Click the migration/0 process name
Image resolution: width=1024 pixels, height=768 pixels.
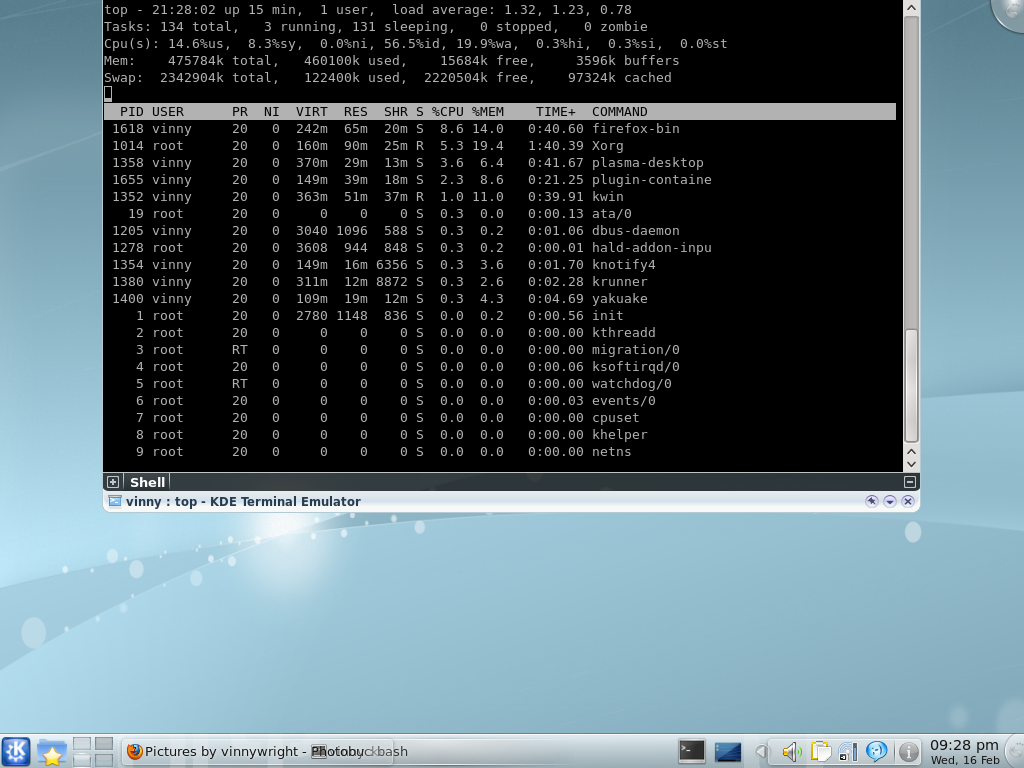pos(635,349)
